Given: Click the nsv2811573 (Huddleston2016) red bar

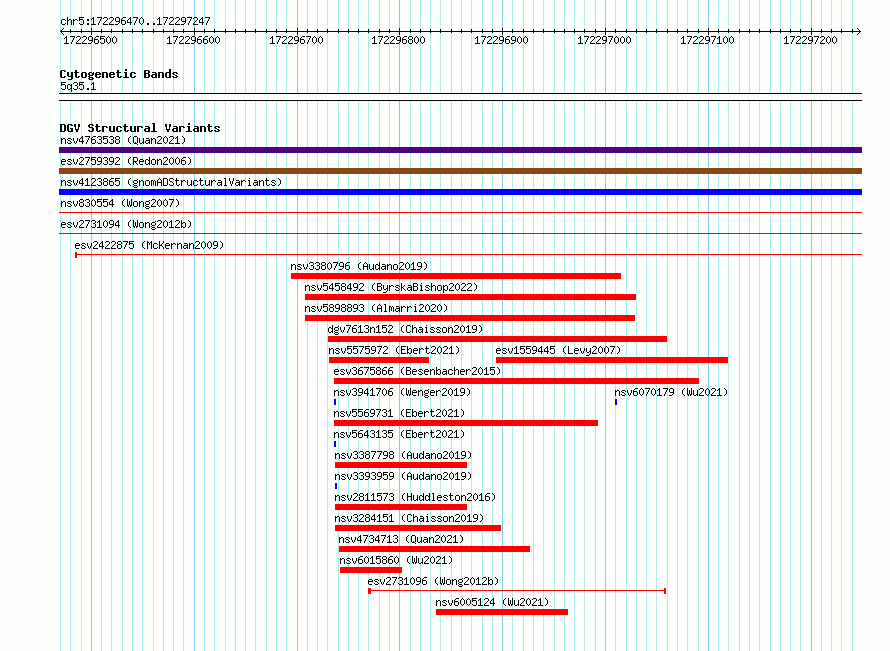Looking at the screenshot, I should (401, 507).
